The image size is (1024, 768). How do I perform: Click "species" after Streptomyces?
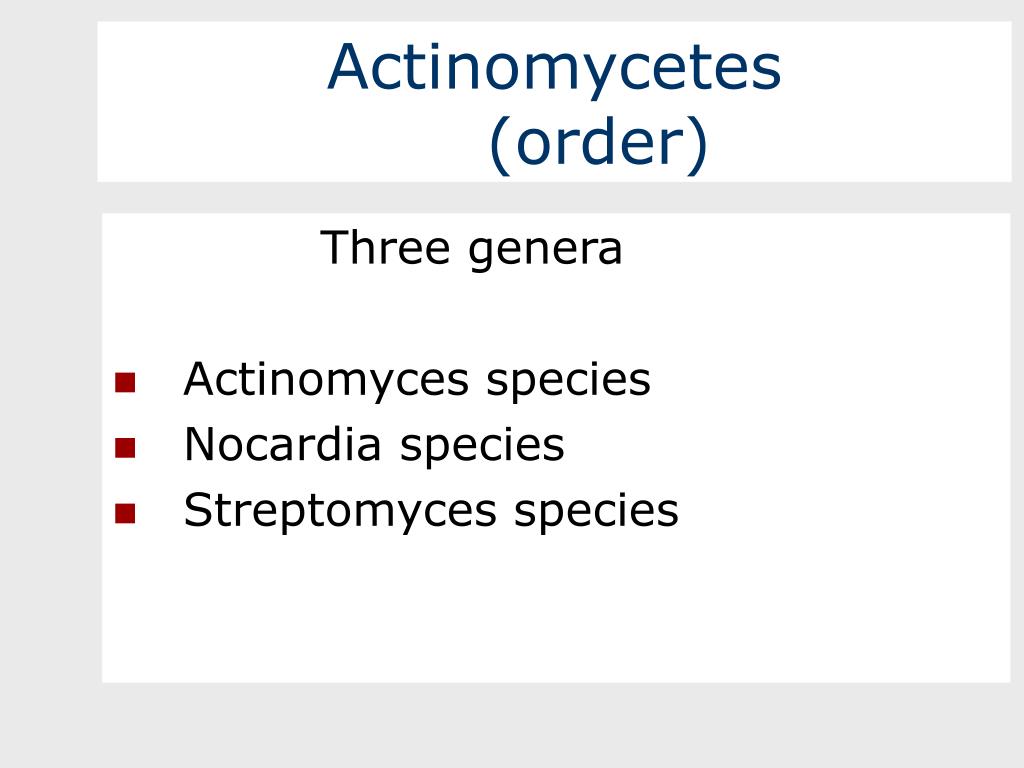pos(596,513)
